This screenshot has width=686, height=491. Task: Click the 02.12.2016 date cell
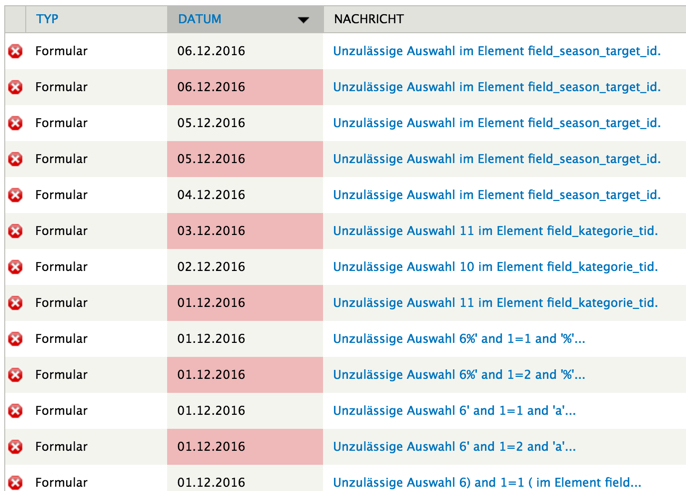click(211, 267)
